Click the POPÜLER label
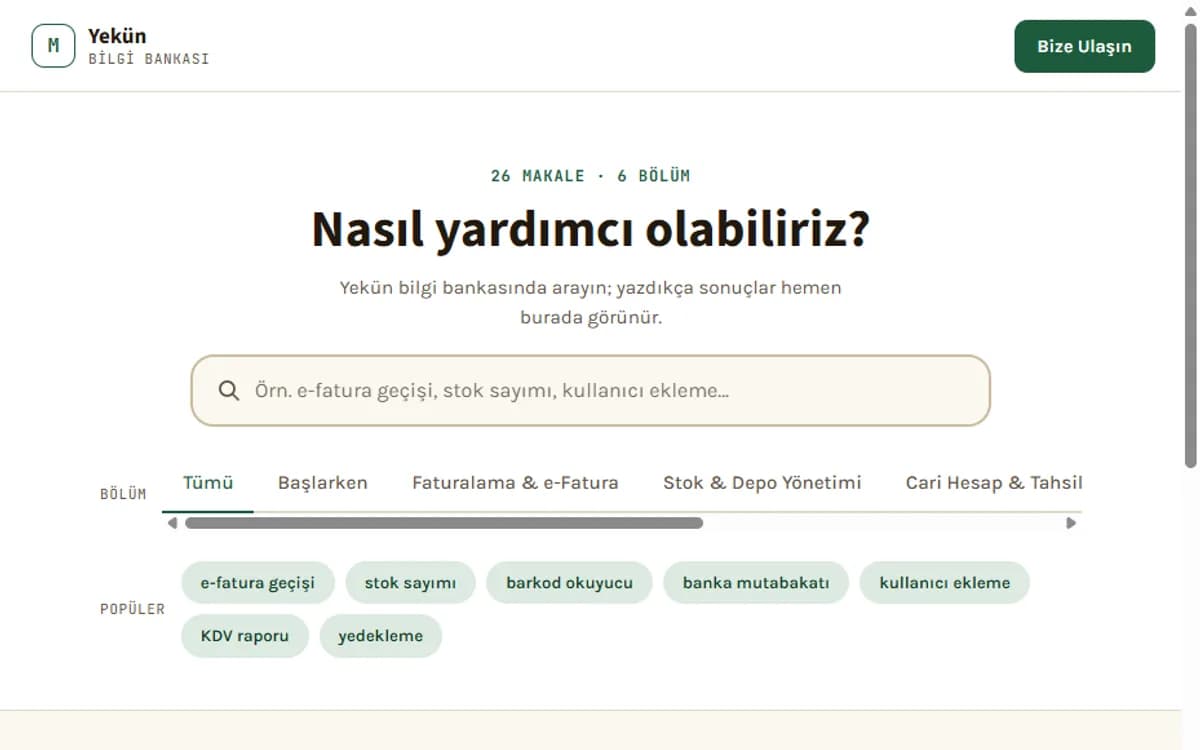 click(132, 609)
